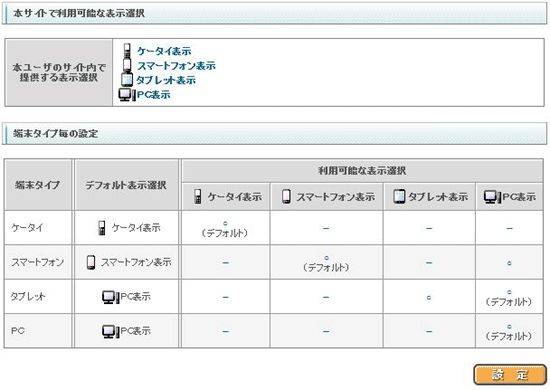
Task: Click the phone icon in ケータイ表示 column header
Action: click(x=198, y=197)
